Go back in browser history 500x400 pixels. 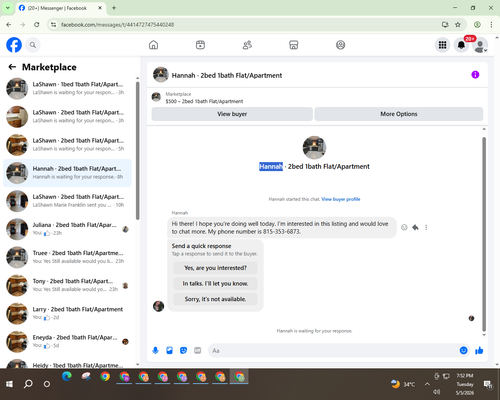pos(9,25)
